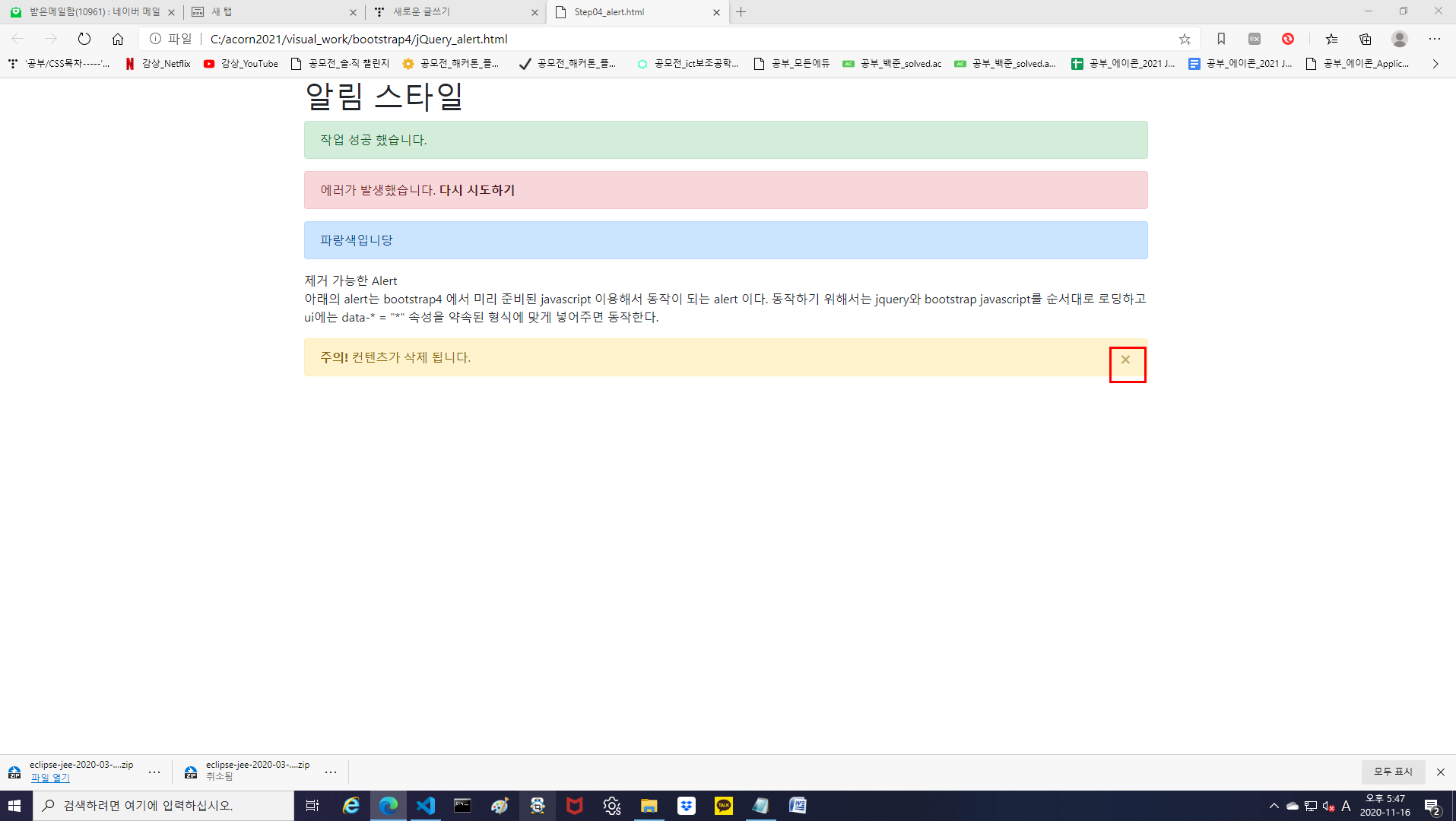The width and height of the screenshot is (1456, 821).
Task: Click the 모두 표시 show all button
Action: click(x=1393, y=772)
